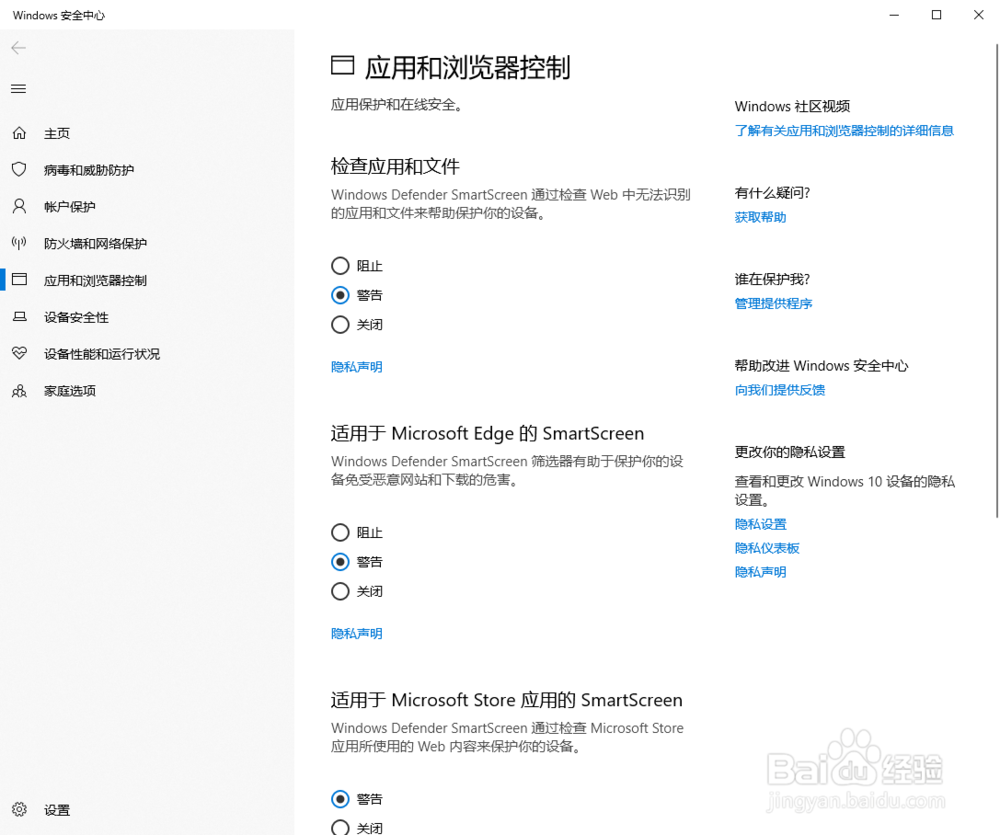The height and width of the screenshot is (835, 1000).
Task: Open 设置 at sidebar bottom
Action: click(57, 810)
